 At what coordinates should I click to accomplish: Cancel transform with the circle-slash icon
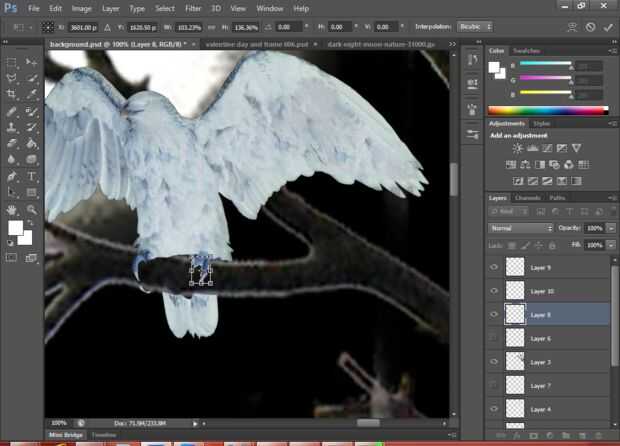590,26
